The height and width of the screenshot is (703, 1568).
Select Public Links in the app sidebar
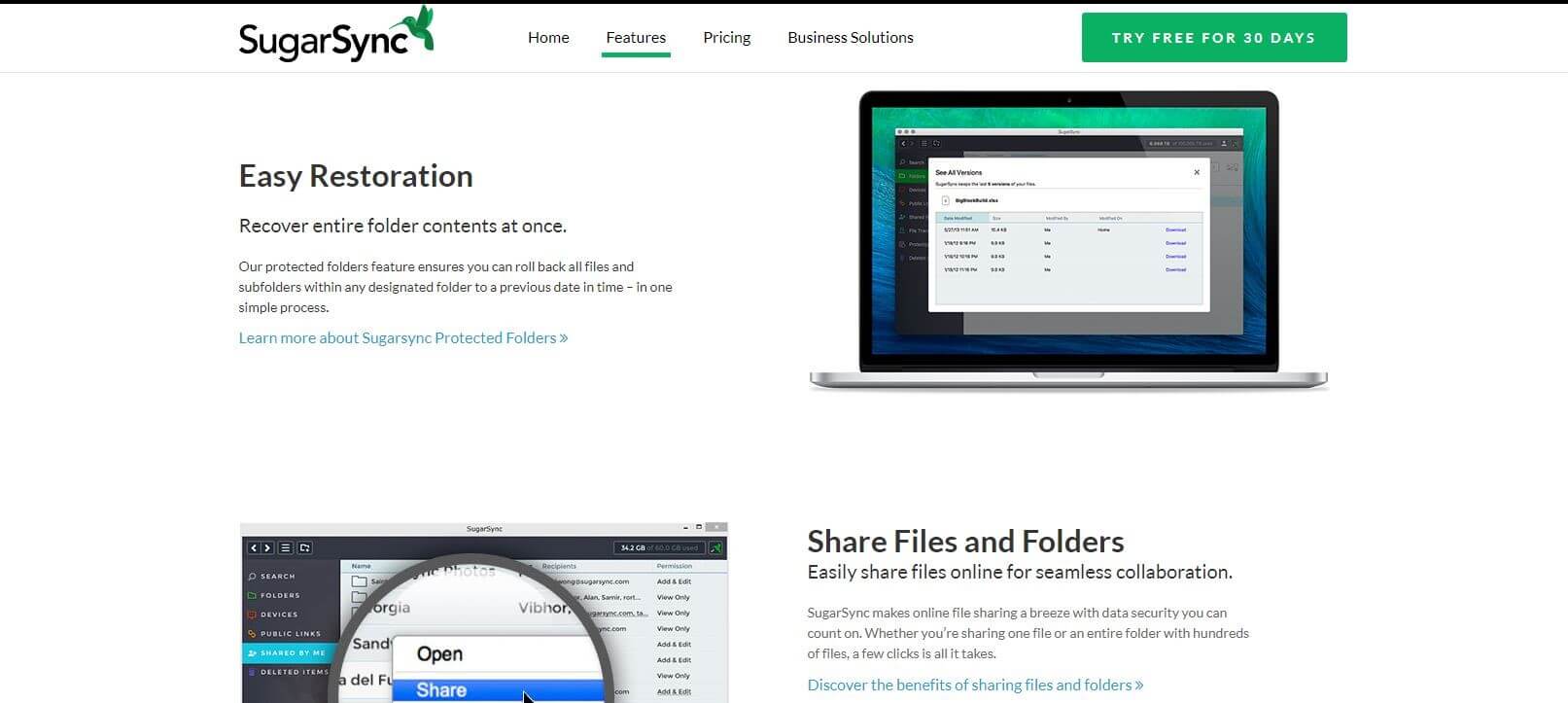(290, 634)
